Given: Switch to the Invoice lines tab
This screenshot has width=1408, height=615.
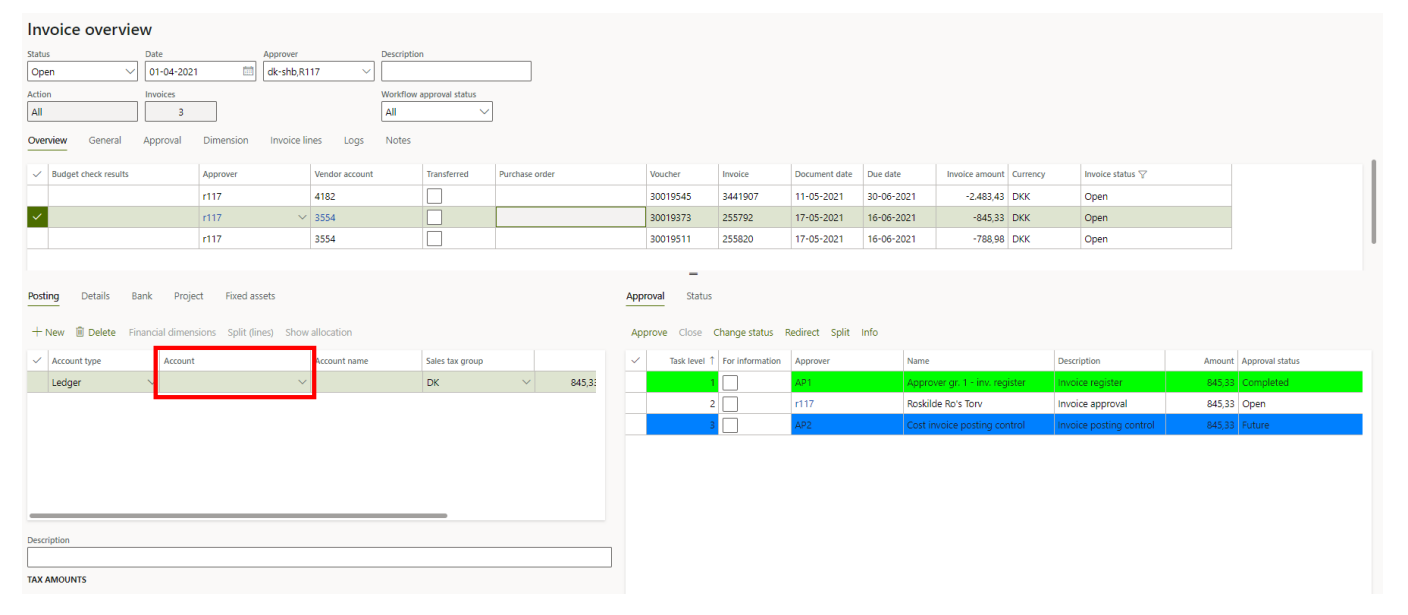Looking at the screenshot, I should (296, 141).
